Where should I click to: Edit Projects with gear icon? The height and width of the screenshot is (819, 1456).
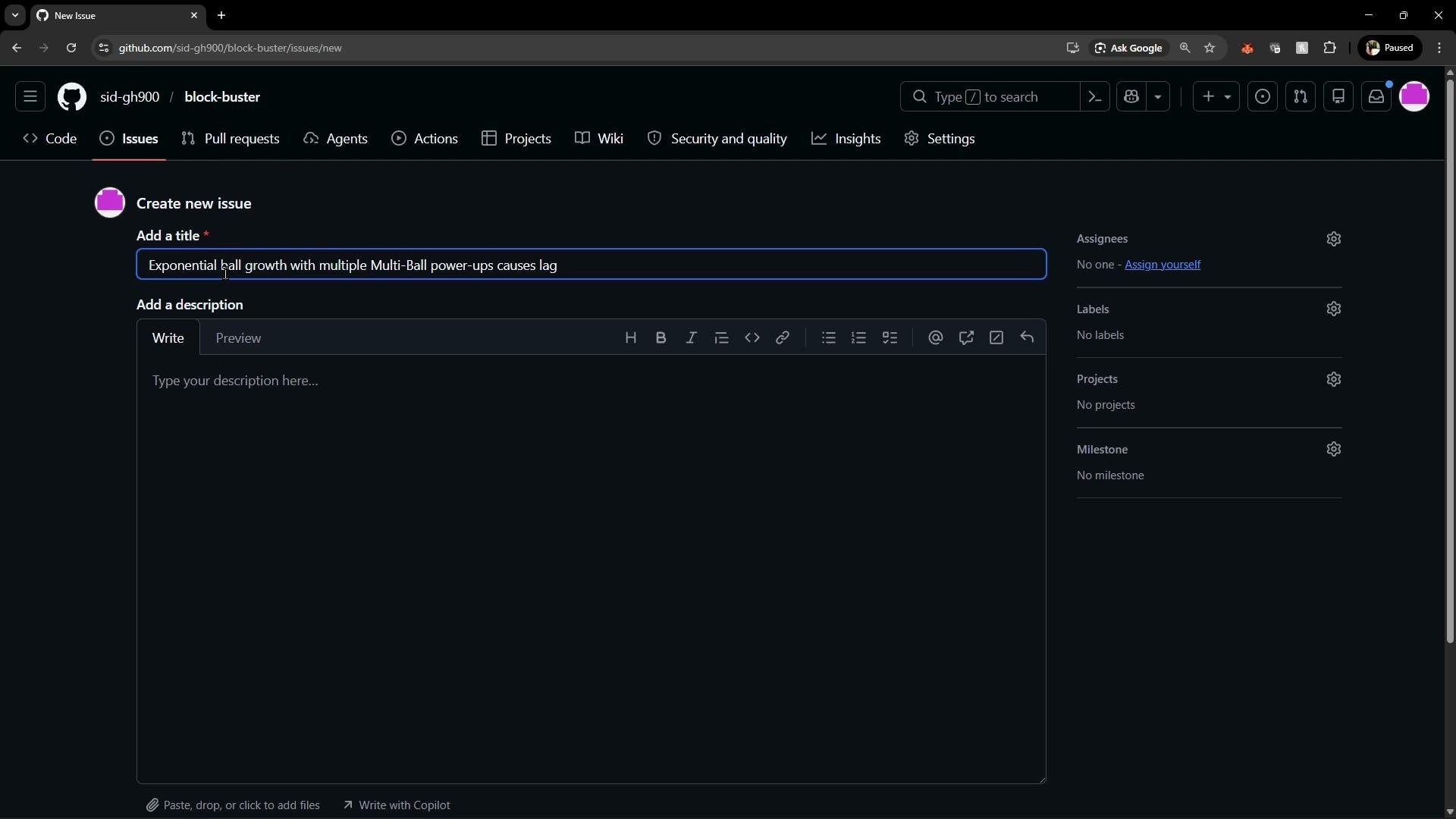click(1334, 379)
